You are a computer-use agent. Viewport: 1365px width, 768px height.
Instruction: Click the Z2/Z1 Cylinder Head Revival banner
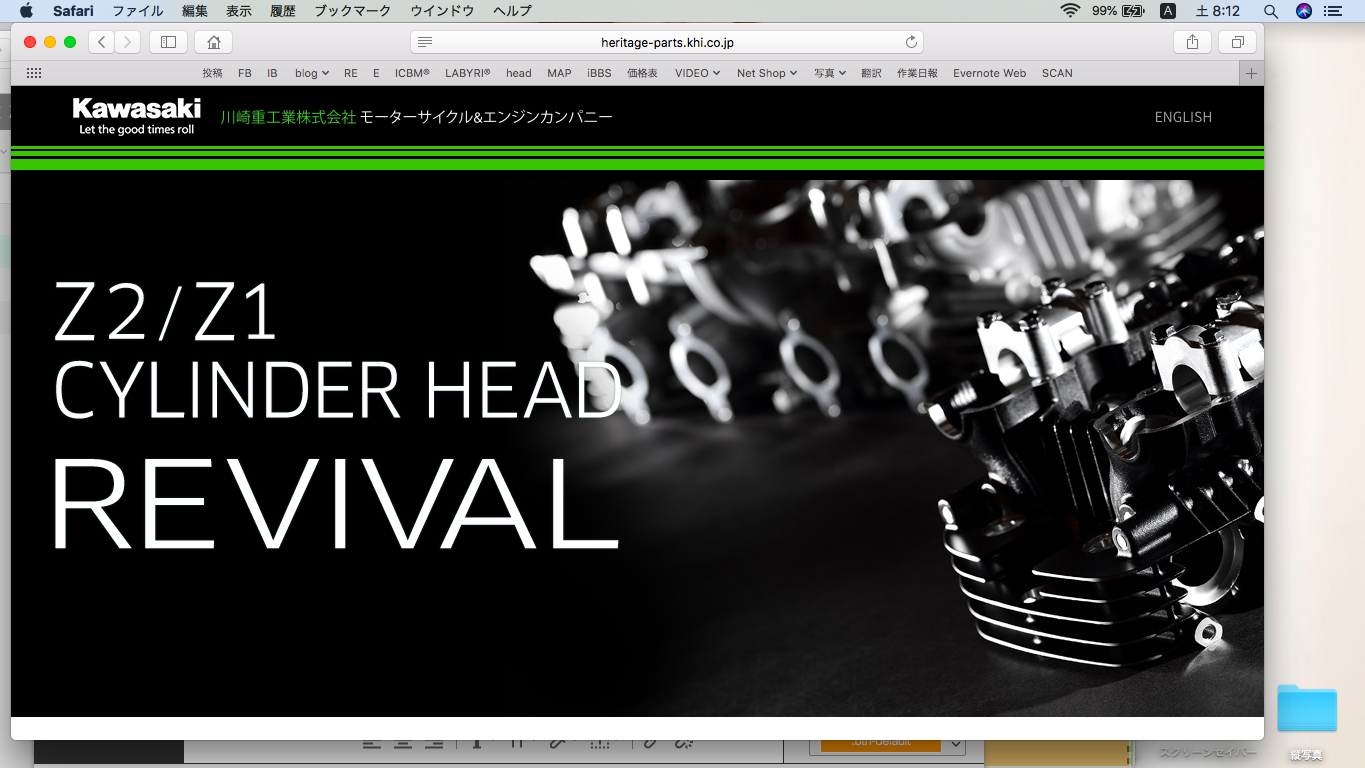click(637, 448)
